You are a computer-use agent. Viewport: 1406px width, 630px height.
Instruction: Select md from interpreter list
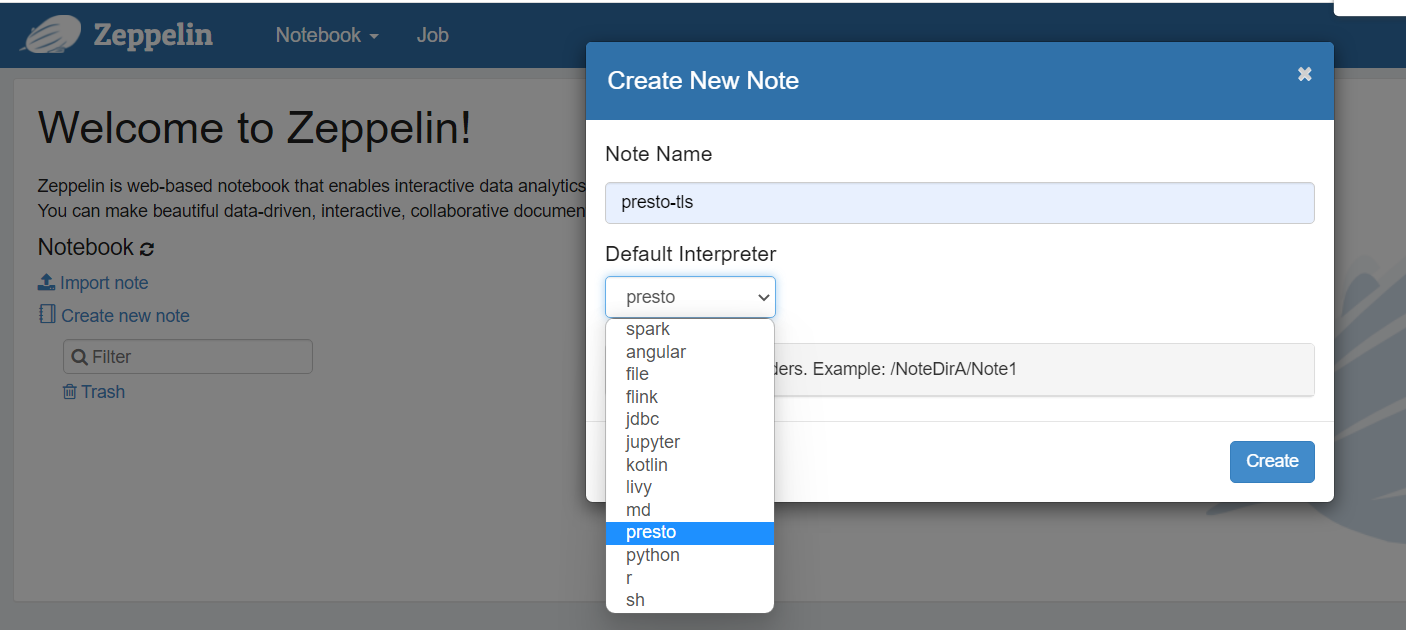pos(690,510)
